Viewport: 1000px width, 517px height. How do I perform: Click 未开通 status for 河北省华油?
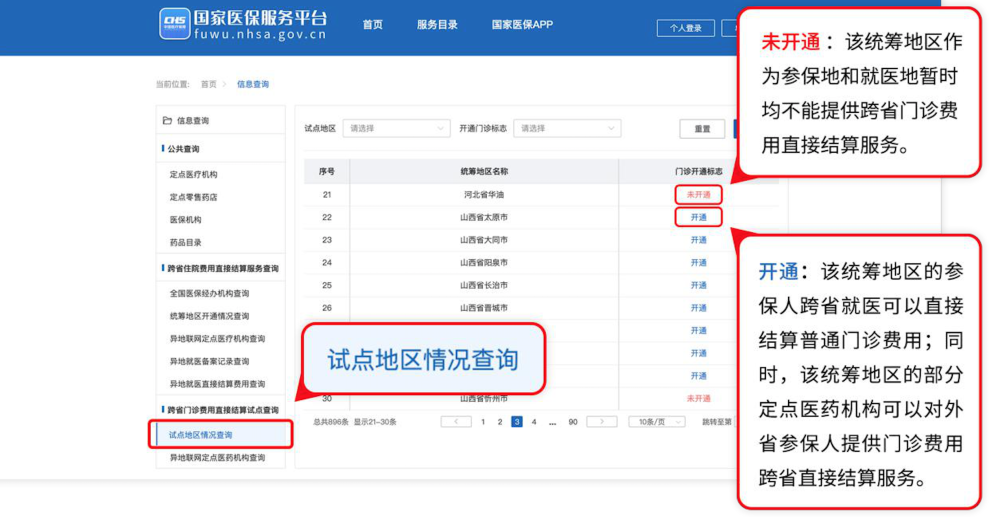(698, 194)
